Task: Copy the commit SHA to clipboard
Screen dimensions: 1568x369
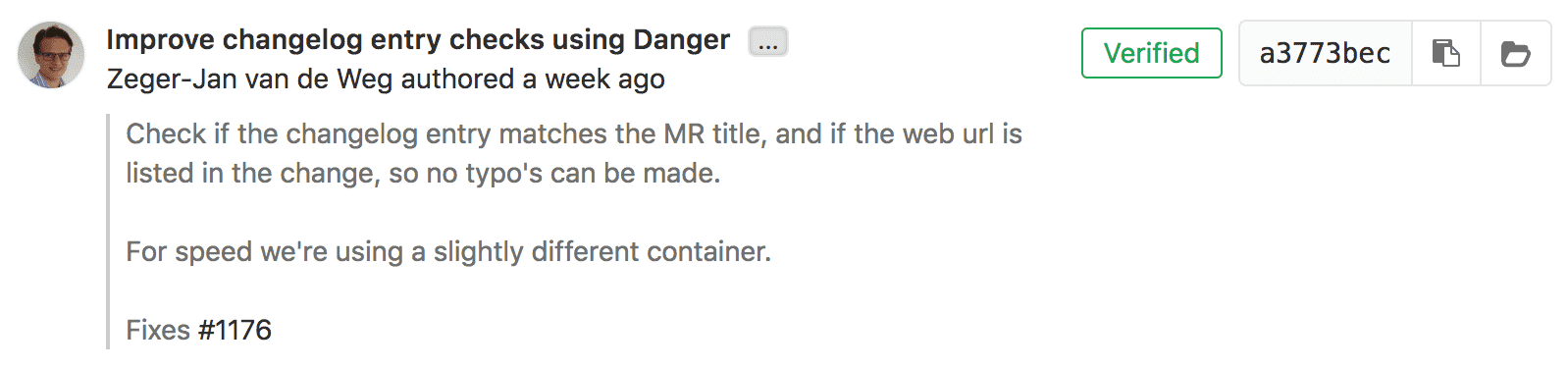Action: (x=1445, y=53)
